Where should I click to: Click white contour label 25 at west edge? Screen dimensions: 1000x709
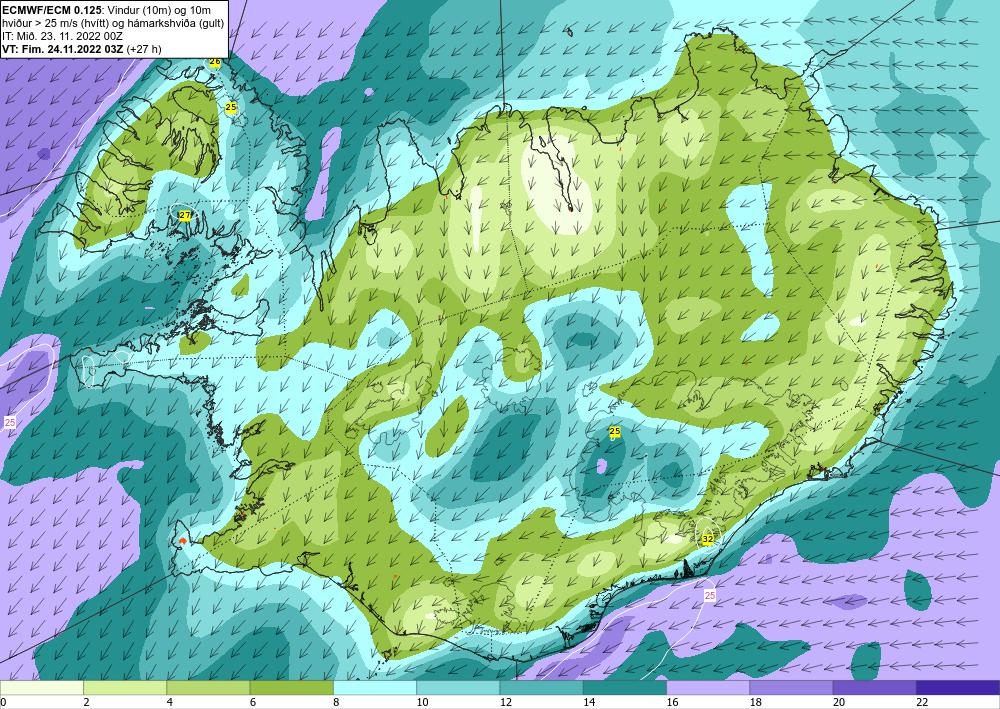tap(10, 422)
